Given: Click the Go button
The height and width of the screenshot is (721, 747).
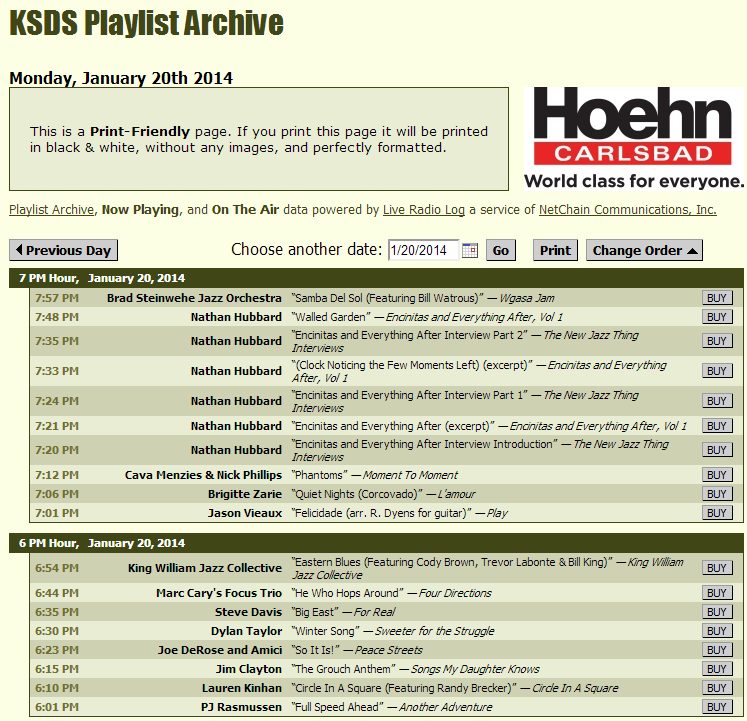Looking at the screenshot, I should click(x=501, y=250).
